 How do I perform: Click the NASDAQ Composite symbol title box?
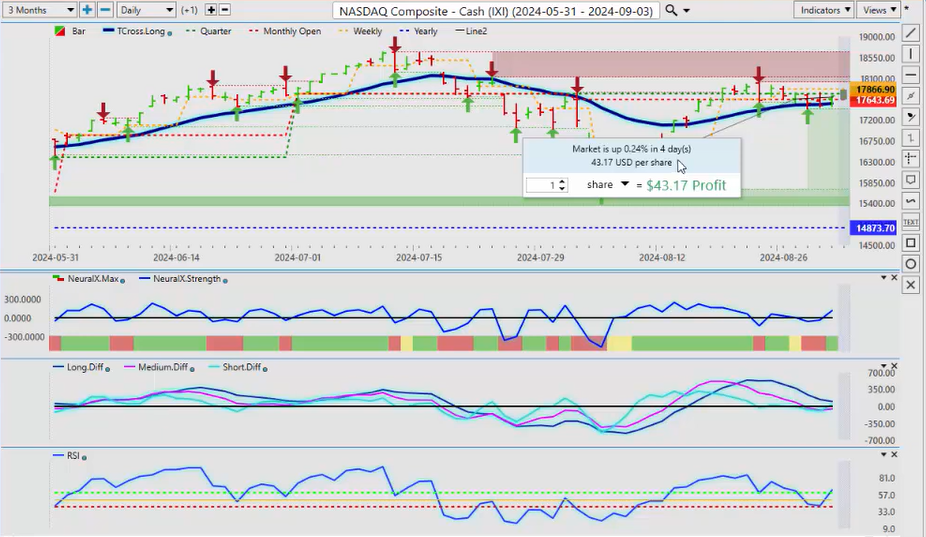click(x=496, y=11)
